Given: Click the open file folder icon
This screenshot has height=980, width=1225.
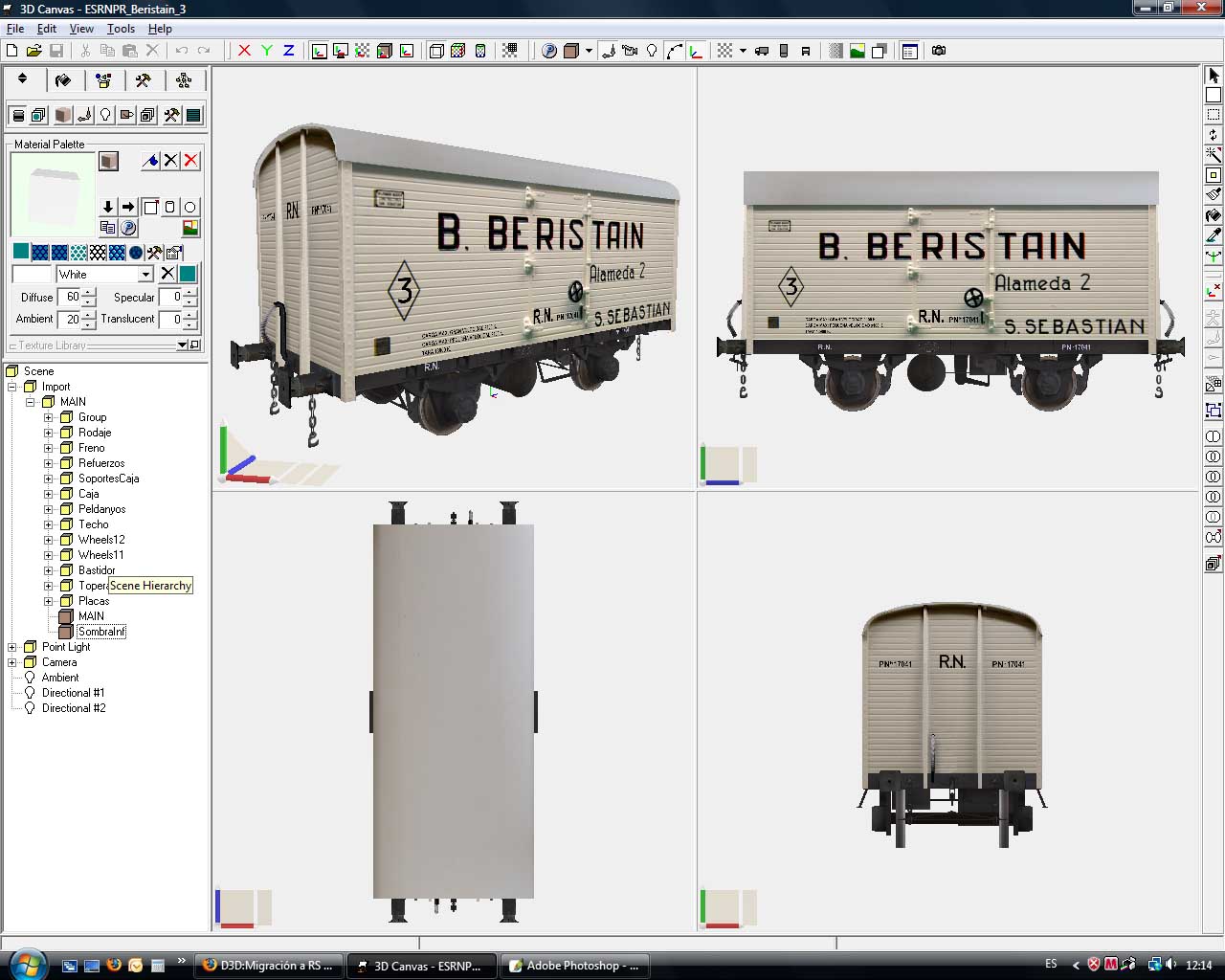Looking at the screenshot, I should 33,51.
